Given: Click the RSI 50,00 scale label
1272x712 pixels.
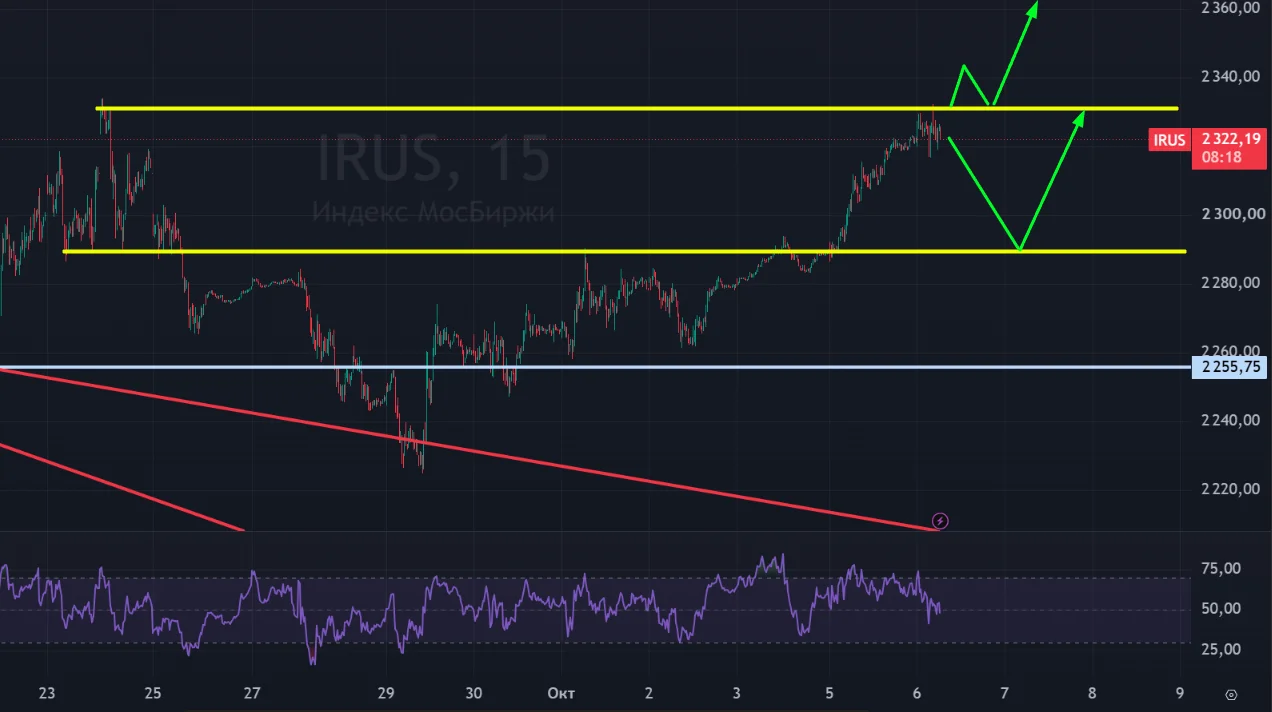Looking at the screenshot, I should coord(1220,609).
